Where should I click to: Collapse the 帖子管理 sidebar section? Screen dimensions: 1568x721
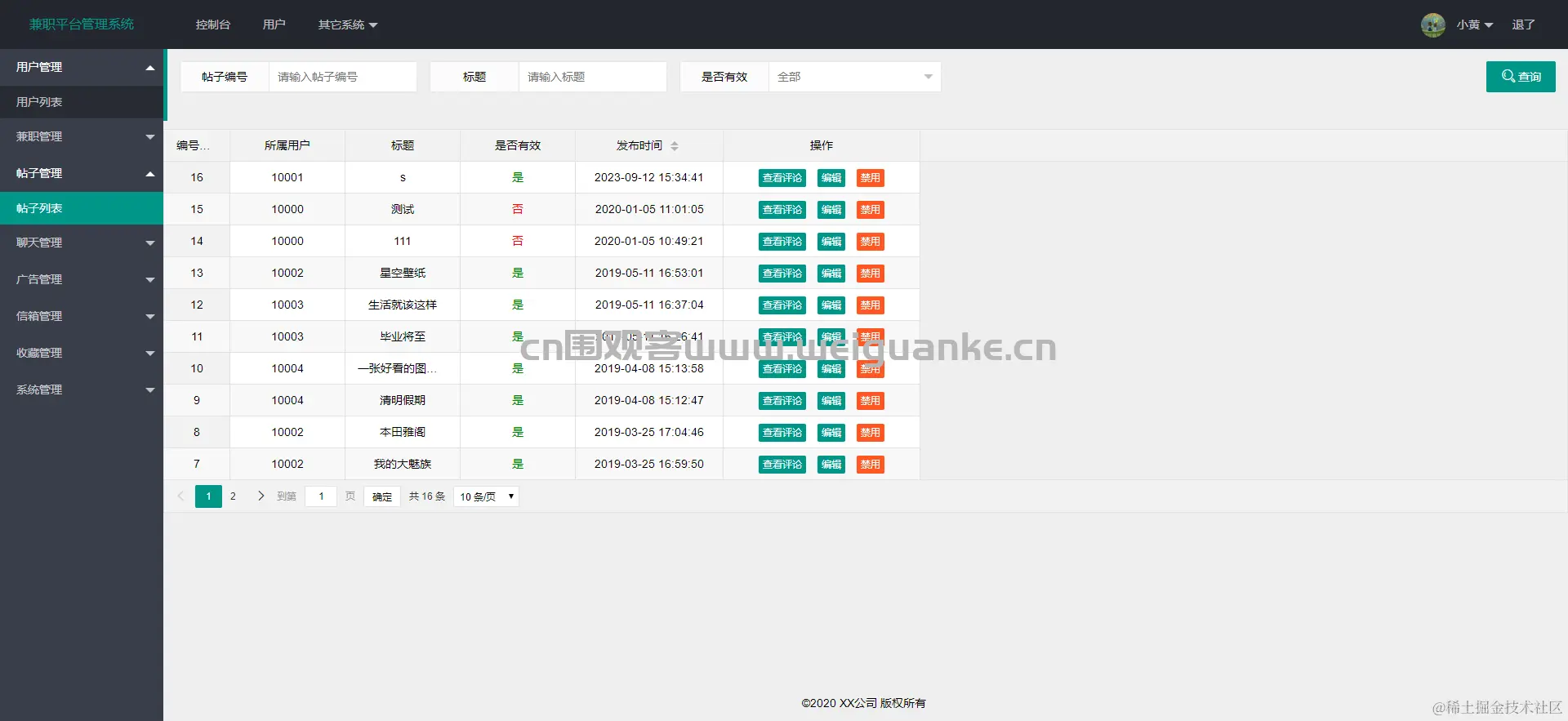(82, 173)
